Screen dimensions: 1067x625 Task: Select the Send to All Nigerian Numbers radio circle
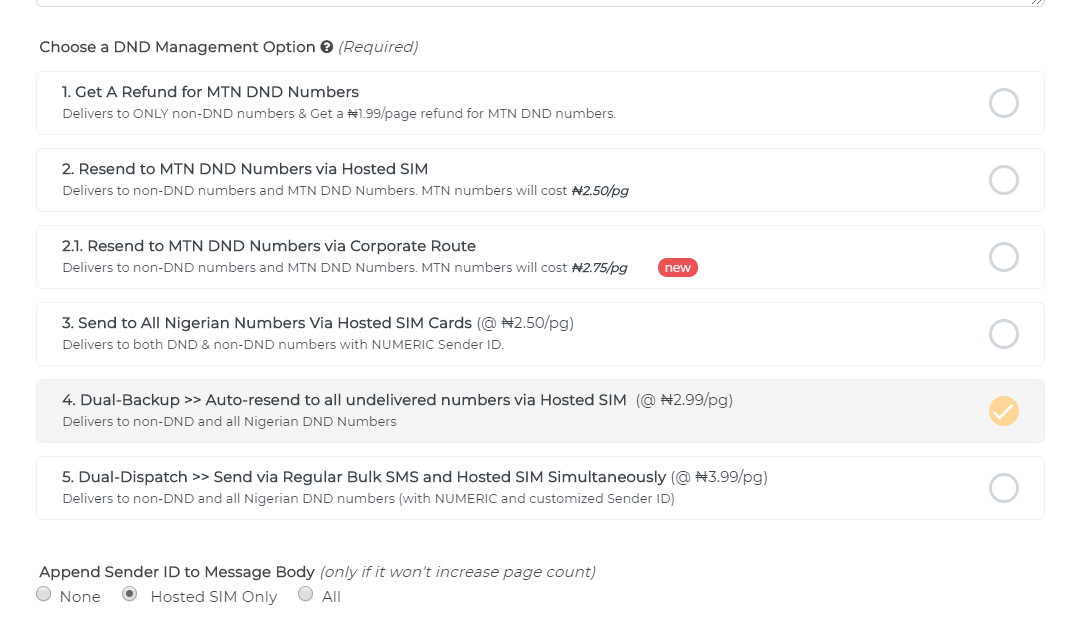pyautogui.click(x=1004, y=334)
